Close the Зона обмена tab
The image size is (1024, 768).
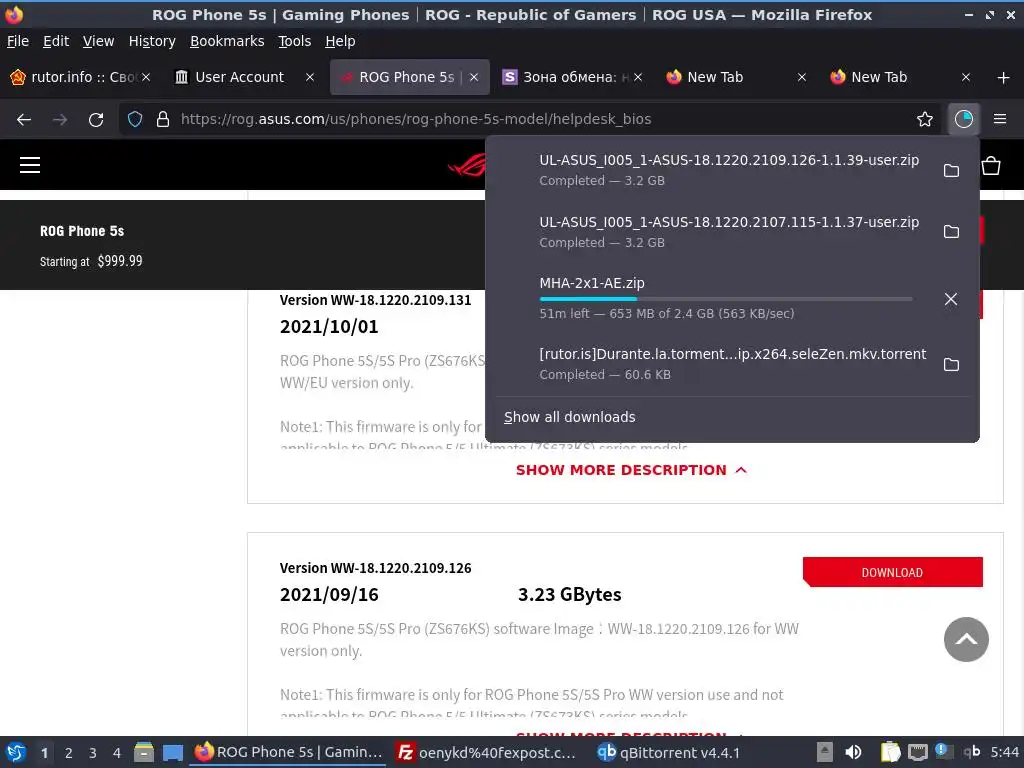(638, 77)
